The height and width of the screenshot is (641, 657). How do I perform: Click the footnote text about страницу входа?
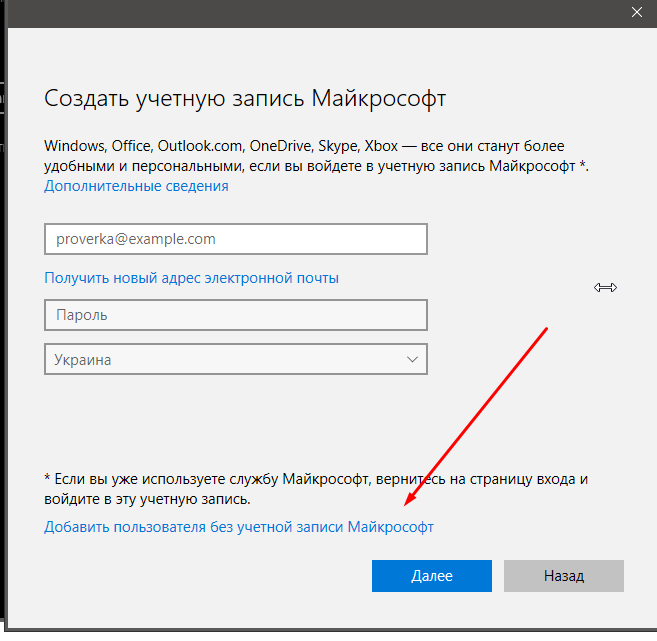click(316, 489)
